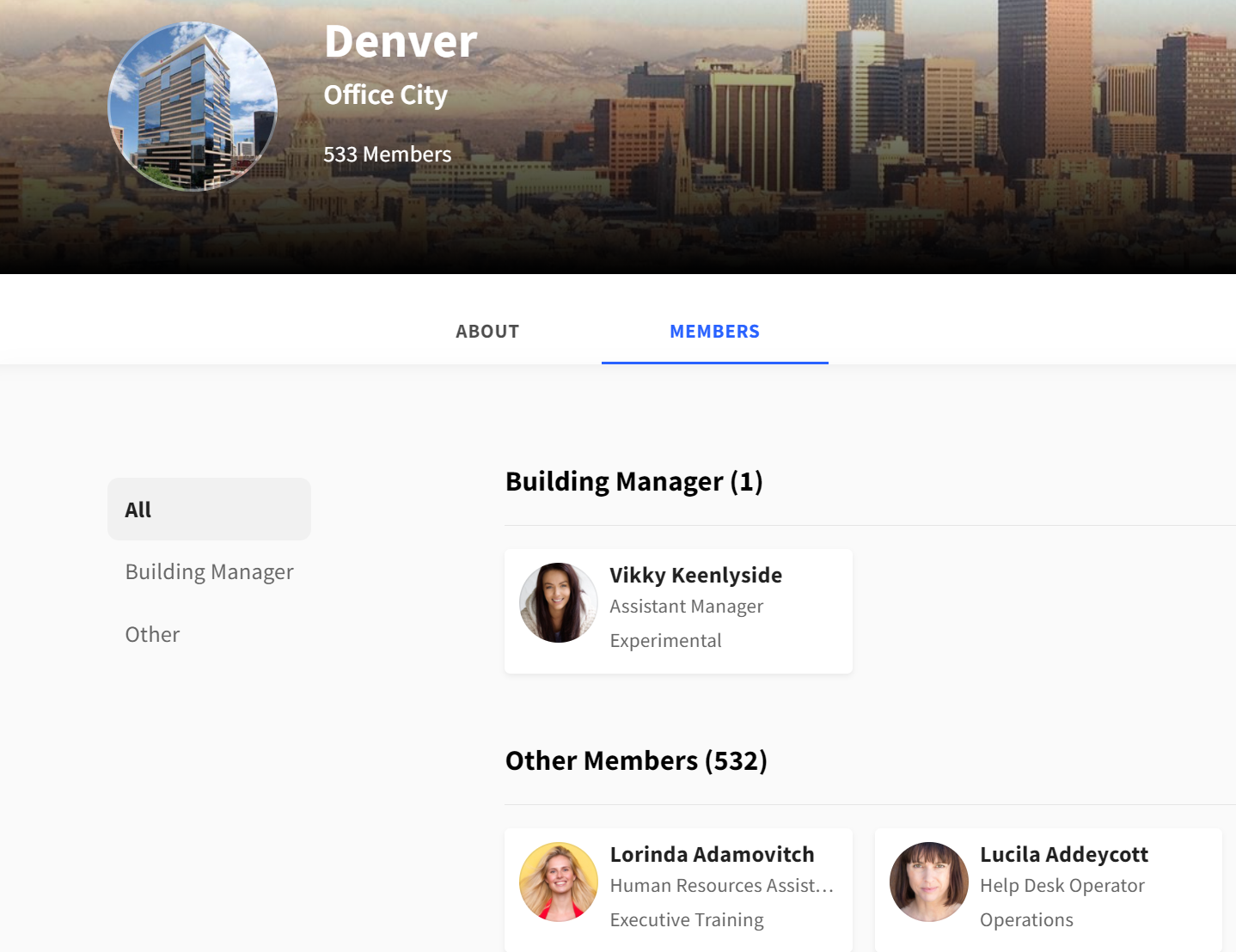1236x952 pixels.
Task: Click the Executive Training department text
Action: coord(686,920)
